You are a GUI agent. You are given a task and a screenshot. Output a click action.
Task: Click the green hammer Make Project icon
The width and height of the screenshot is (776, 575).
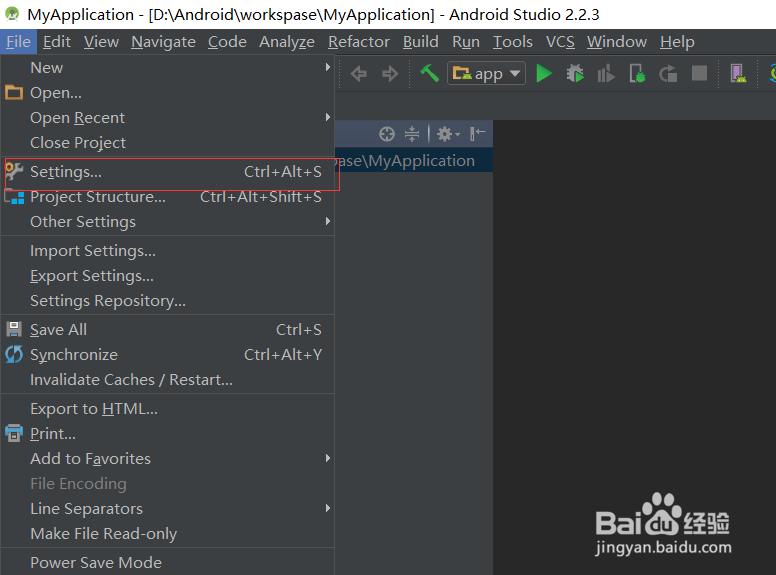[429, 73]
